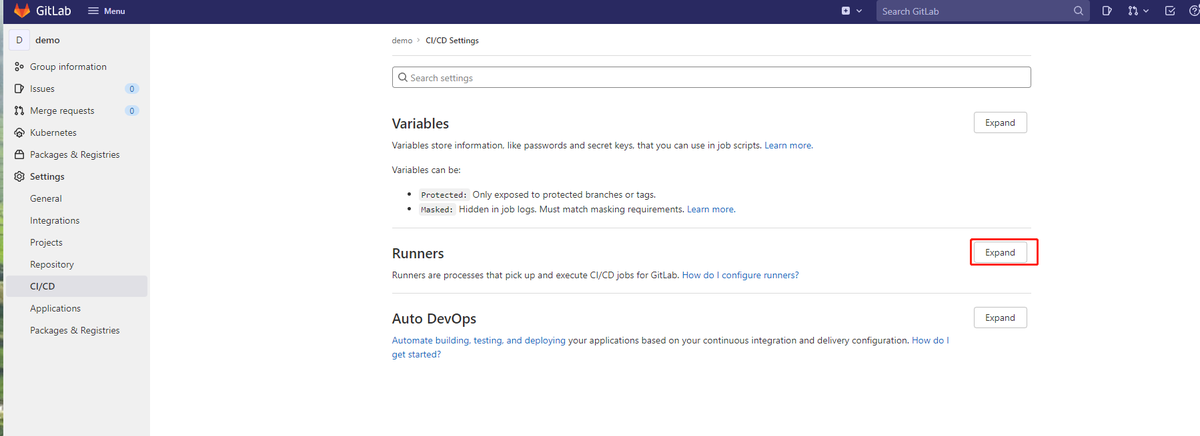Click the Settings gear icon in sidebar

click(x=19, y=177)
